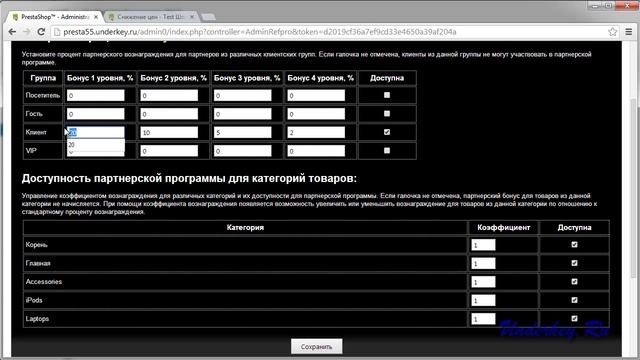Edit level 4 bonus for Посетитель

pos(316,96)
